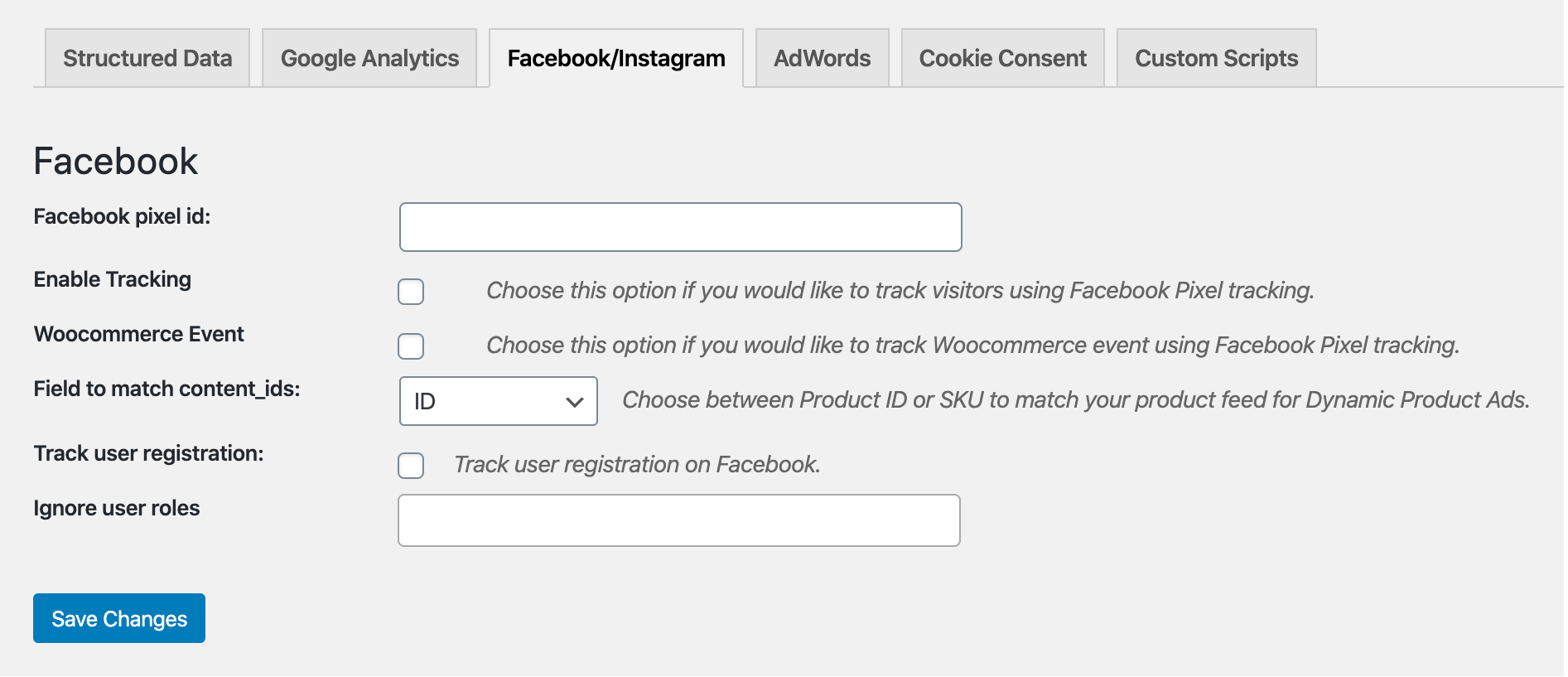Select the Facebook/Instagram tab
This screenshot has width=1568, height=677.
tap(615, 58)
